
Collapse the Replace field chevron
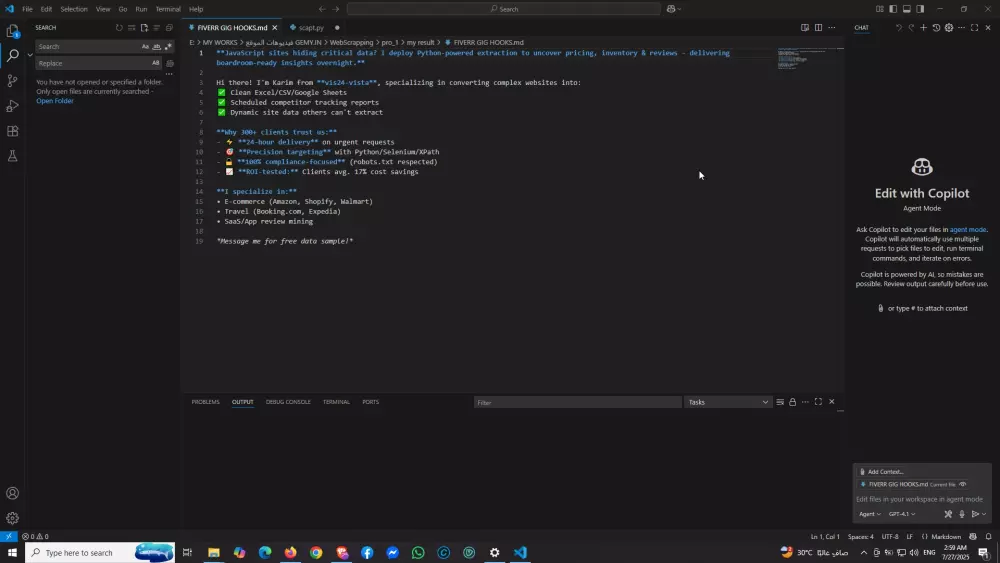(x=30, y=55)
